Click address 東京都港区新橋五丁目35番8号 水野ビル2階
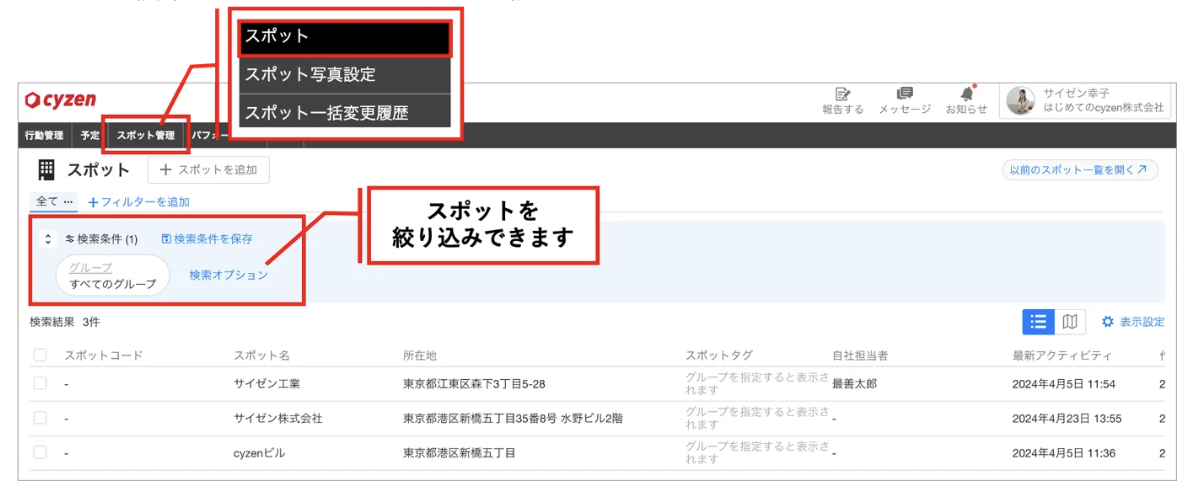This screenshot has width=1190, height=492. pyautogui.click(x=513, y=418)
